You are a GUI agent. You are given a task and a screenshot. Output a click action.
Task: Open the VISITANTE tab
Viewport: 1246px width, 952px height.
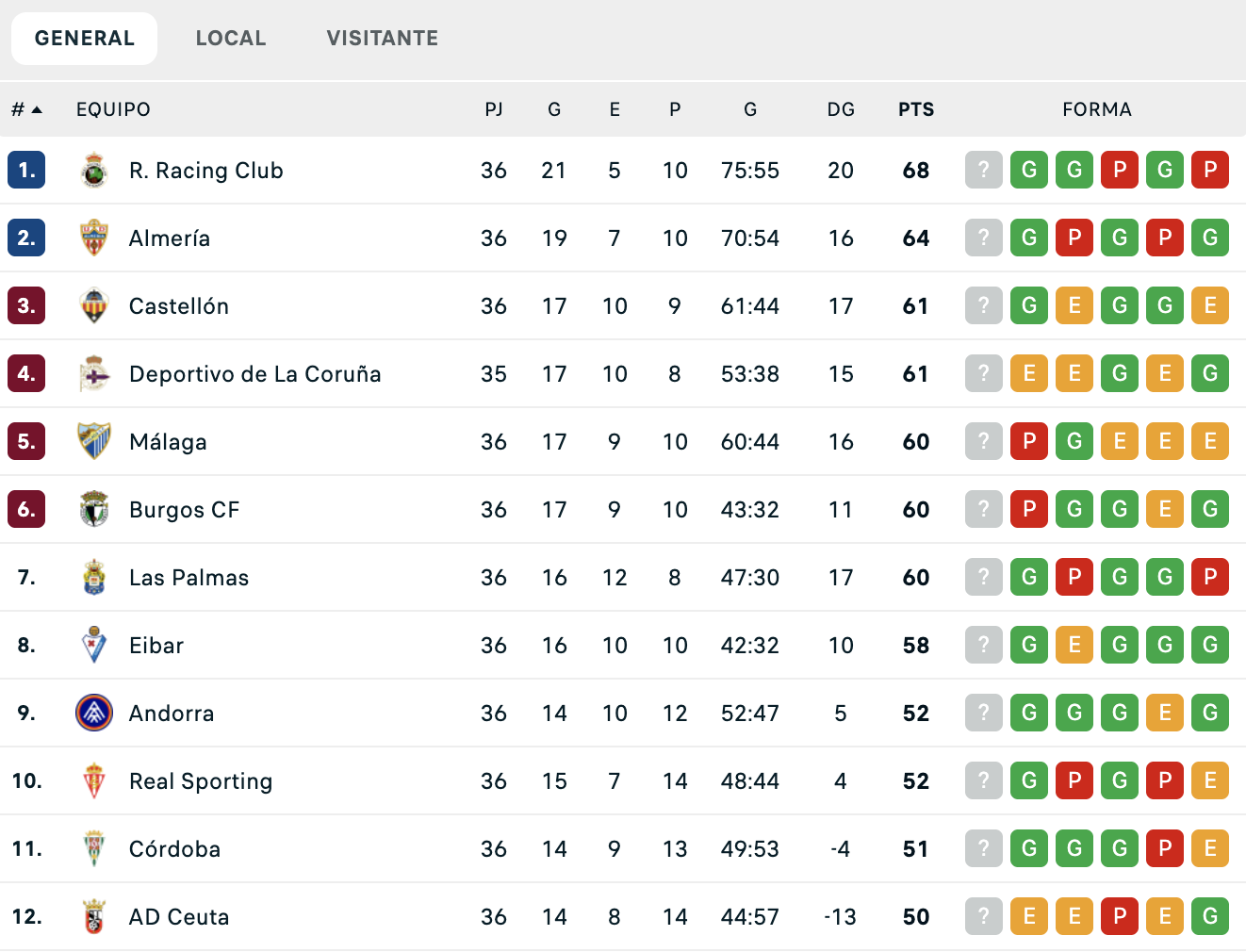pos(382,38)
